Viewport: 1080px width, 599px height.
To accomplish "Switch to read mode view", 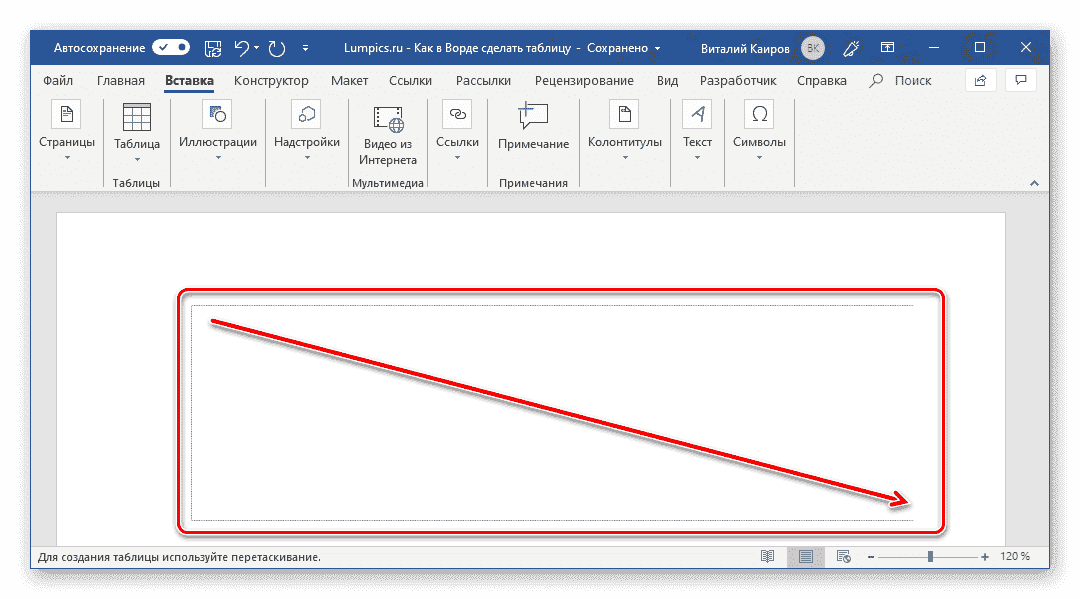I will [x=768, y=556].
